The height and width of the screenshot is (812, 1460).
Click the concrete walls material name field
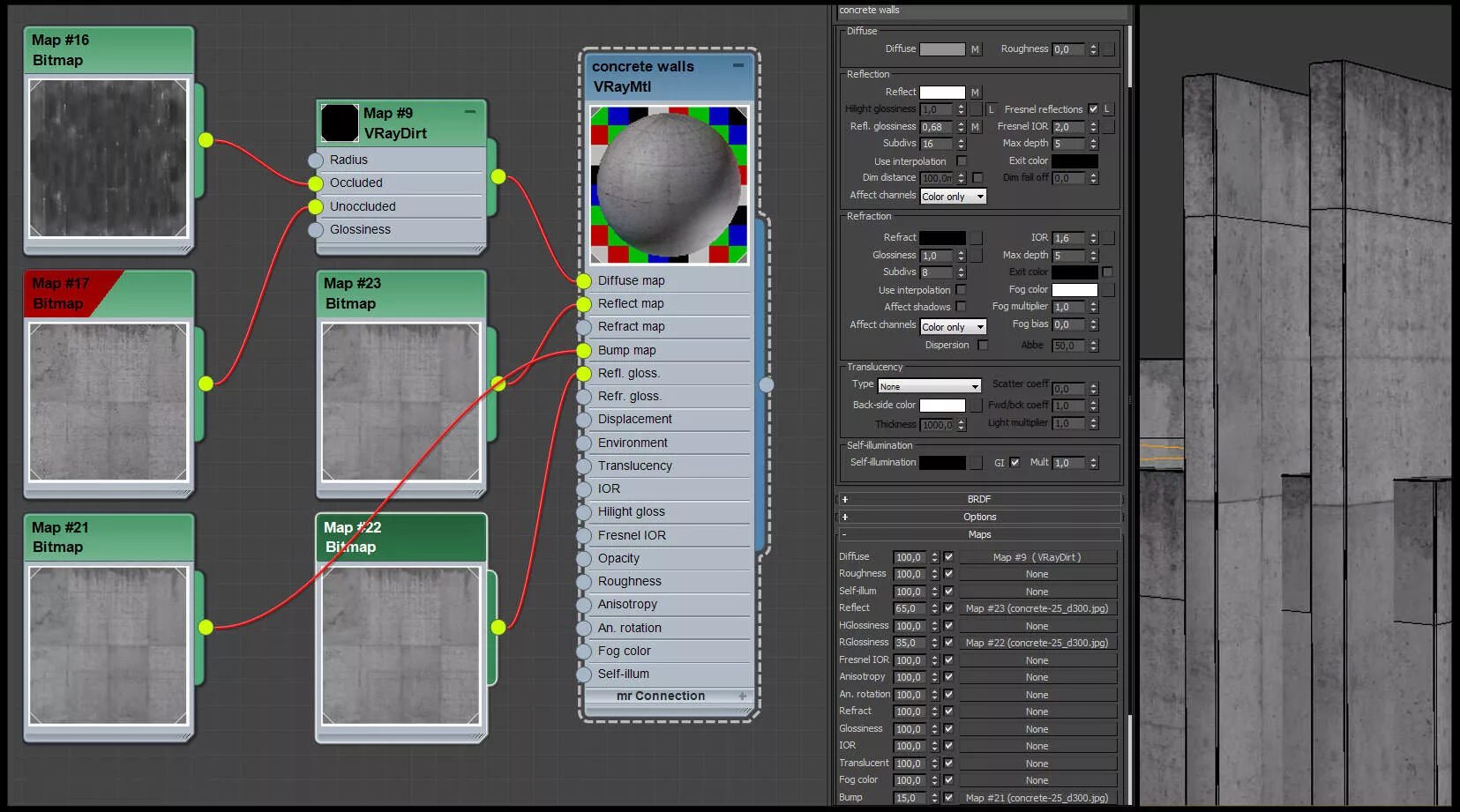coord(982,11)
